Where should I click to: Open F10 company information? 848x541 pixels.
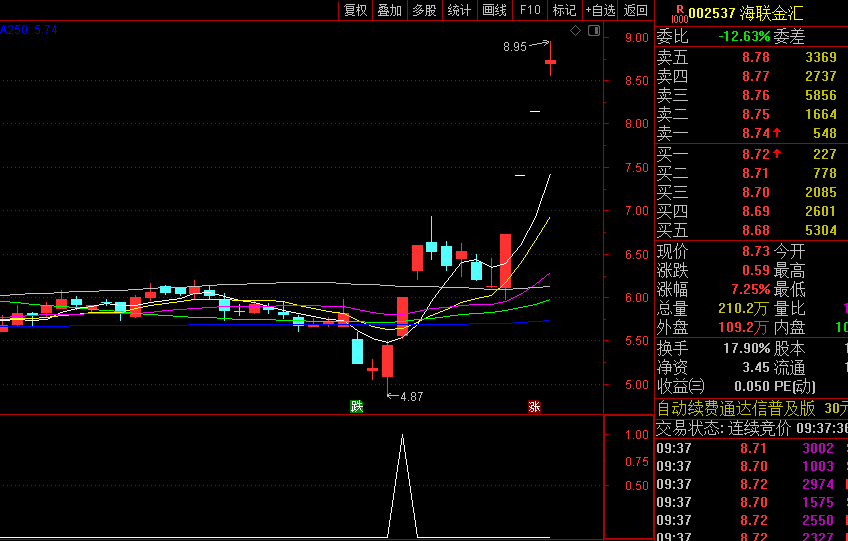[530, 10]
